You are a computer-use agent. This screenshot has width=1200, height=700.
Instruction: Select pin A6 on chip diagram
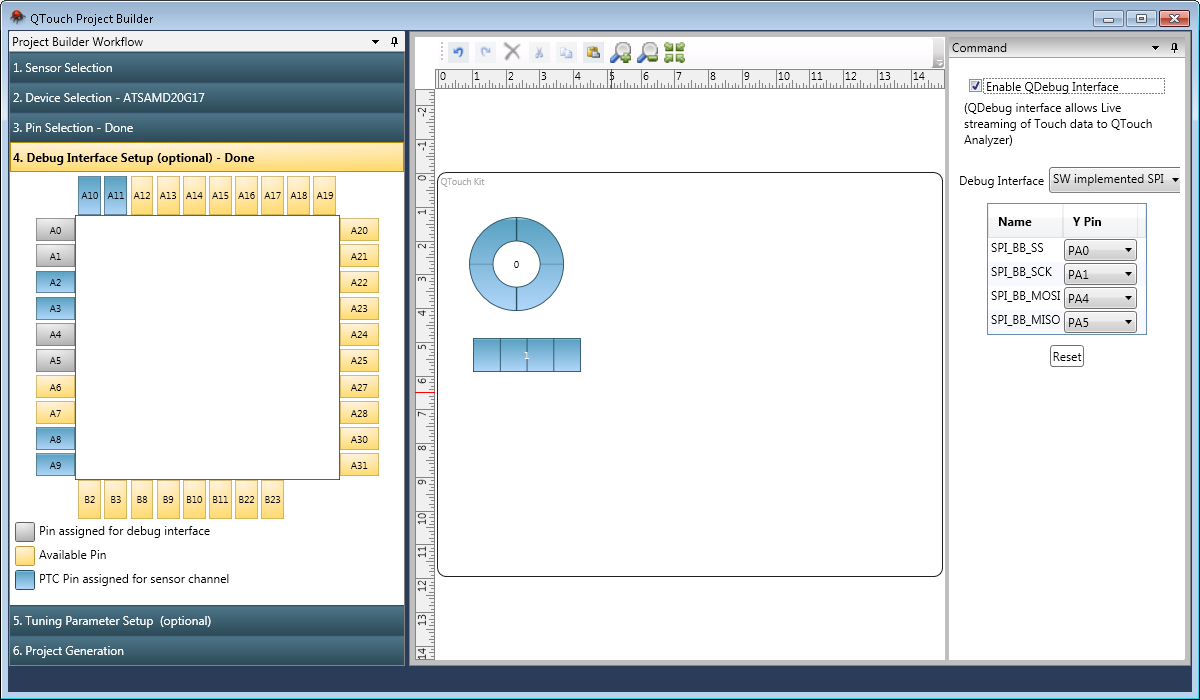56,387
